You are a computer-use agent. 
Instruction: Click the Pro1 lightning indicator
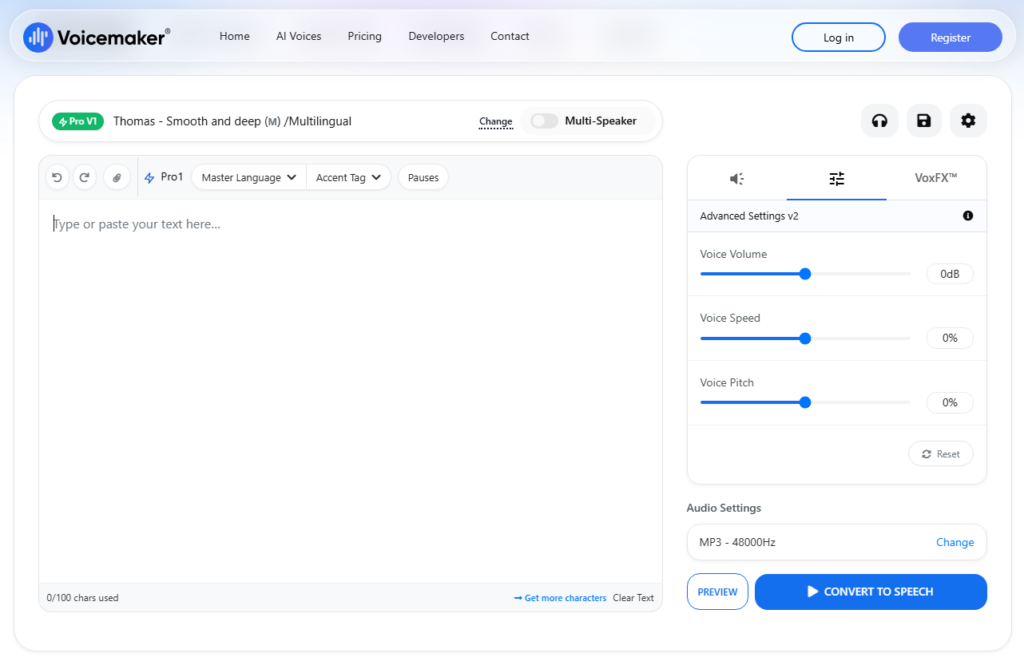[163, 177]
